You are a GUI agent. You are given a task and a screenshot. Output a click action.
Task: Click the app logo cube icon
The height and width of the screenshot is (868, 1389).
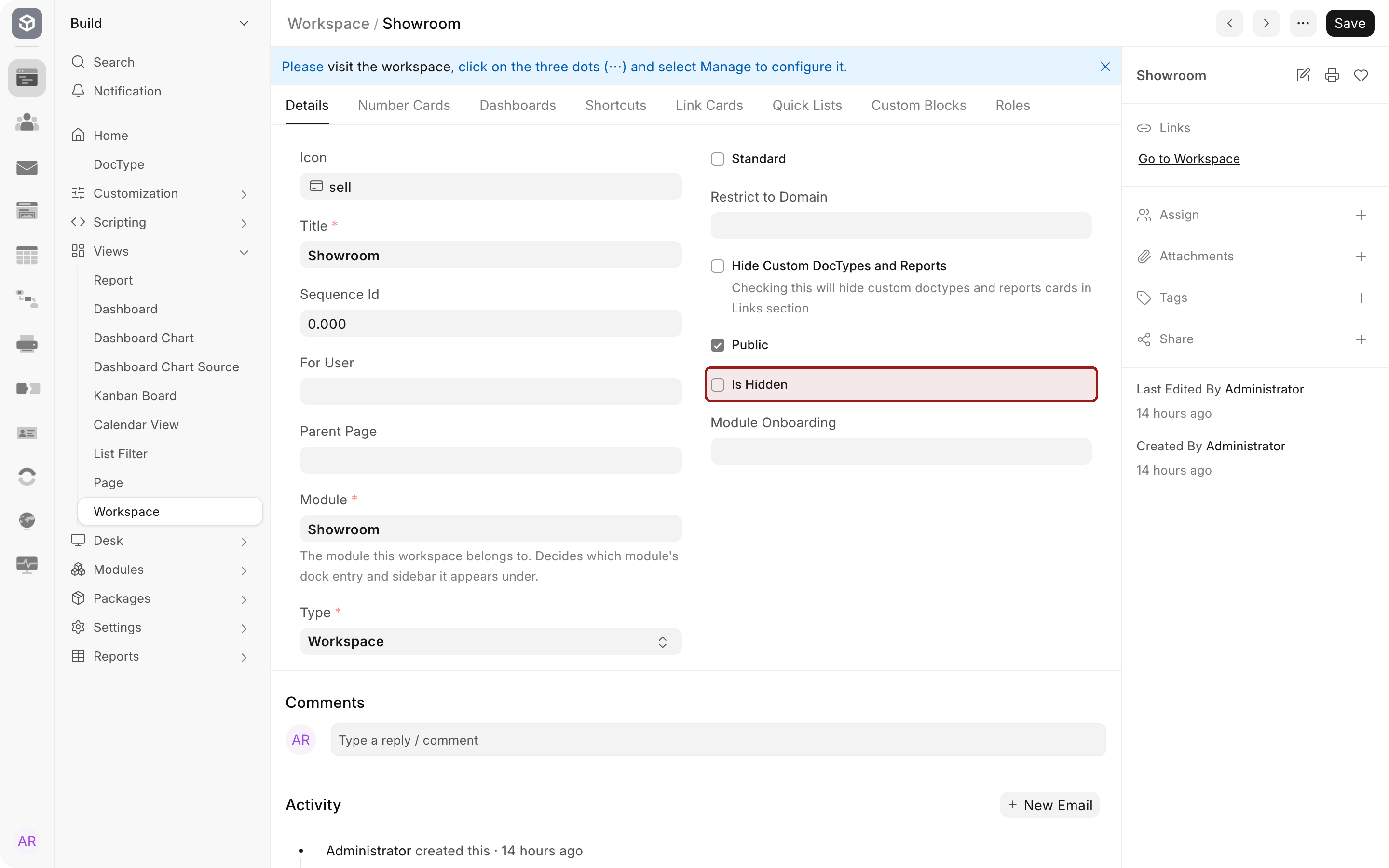click(x=27, y=23)
